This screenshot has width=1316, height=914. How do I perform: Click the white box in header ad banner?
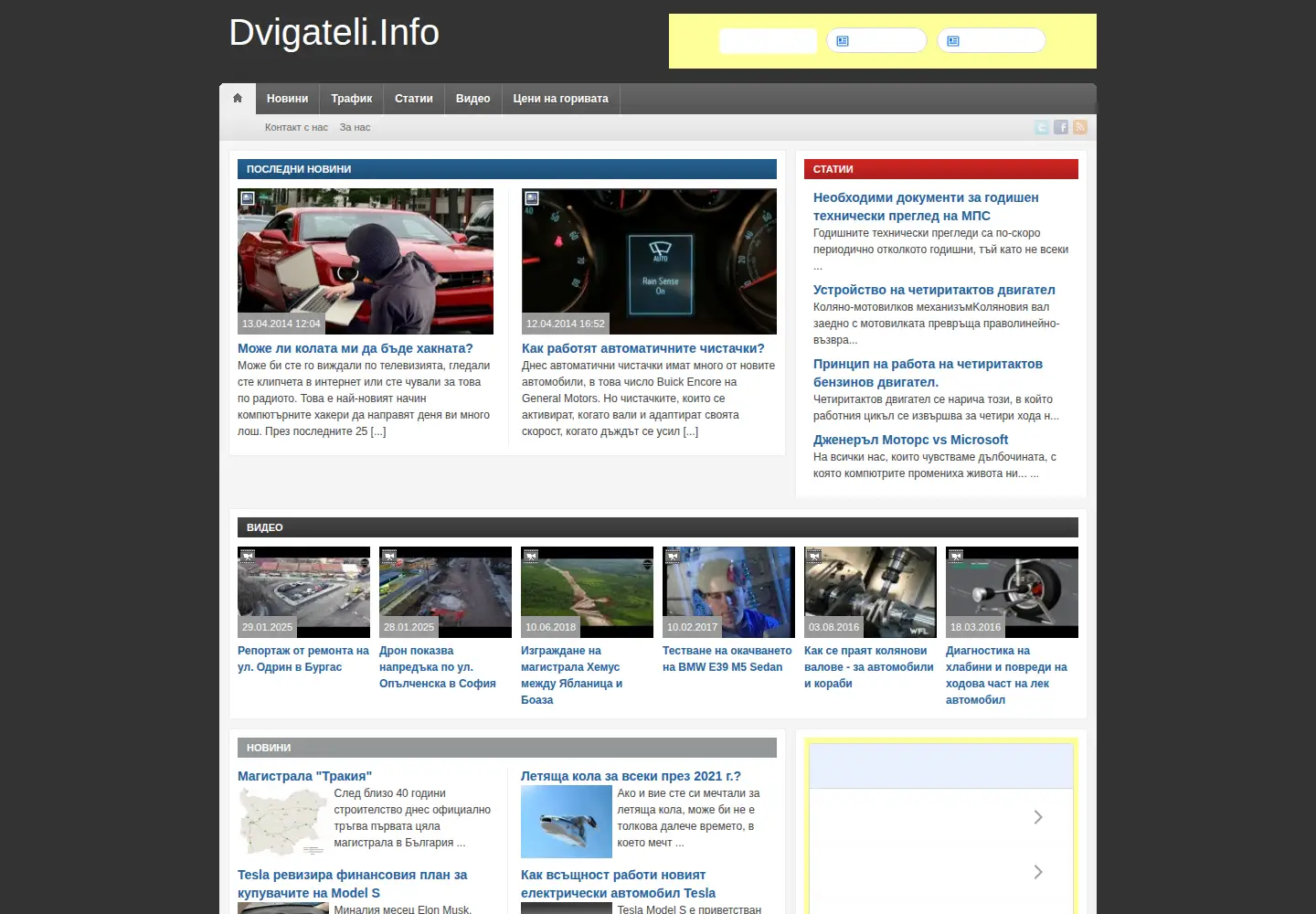[x=768, y=41]
